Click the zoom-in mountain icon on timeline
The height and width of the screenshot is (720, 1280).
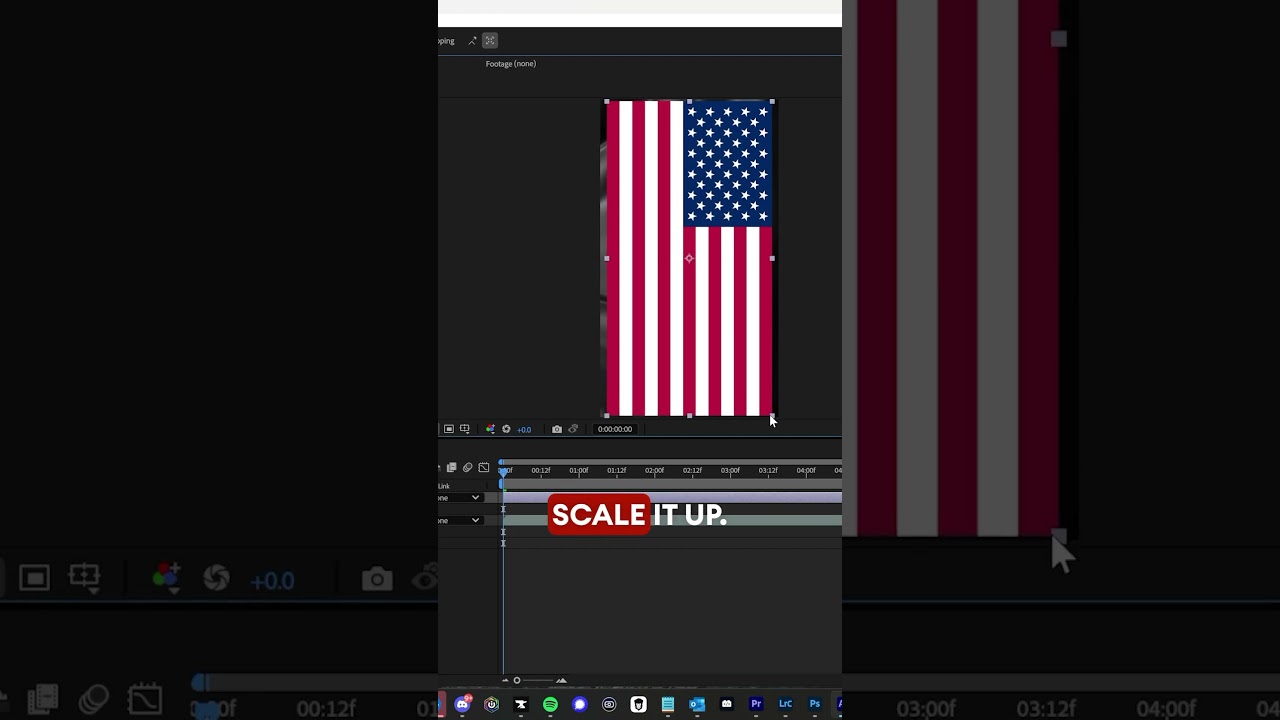561,681
